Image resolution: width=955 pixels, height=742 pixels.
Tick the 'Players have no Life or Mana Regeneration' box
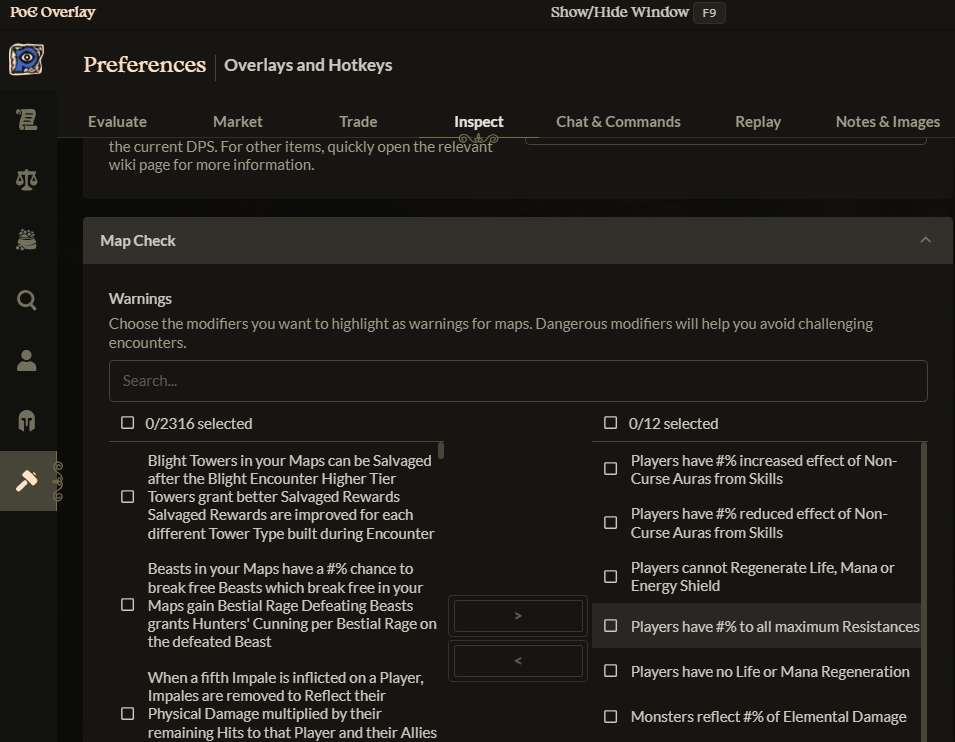pos(611,672)
